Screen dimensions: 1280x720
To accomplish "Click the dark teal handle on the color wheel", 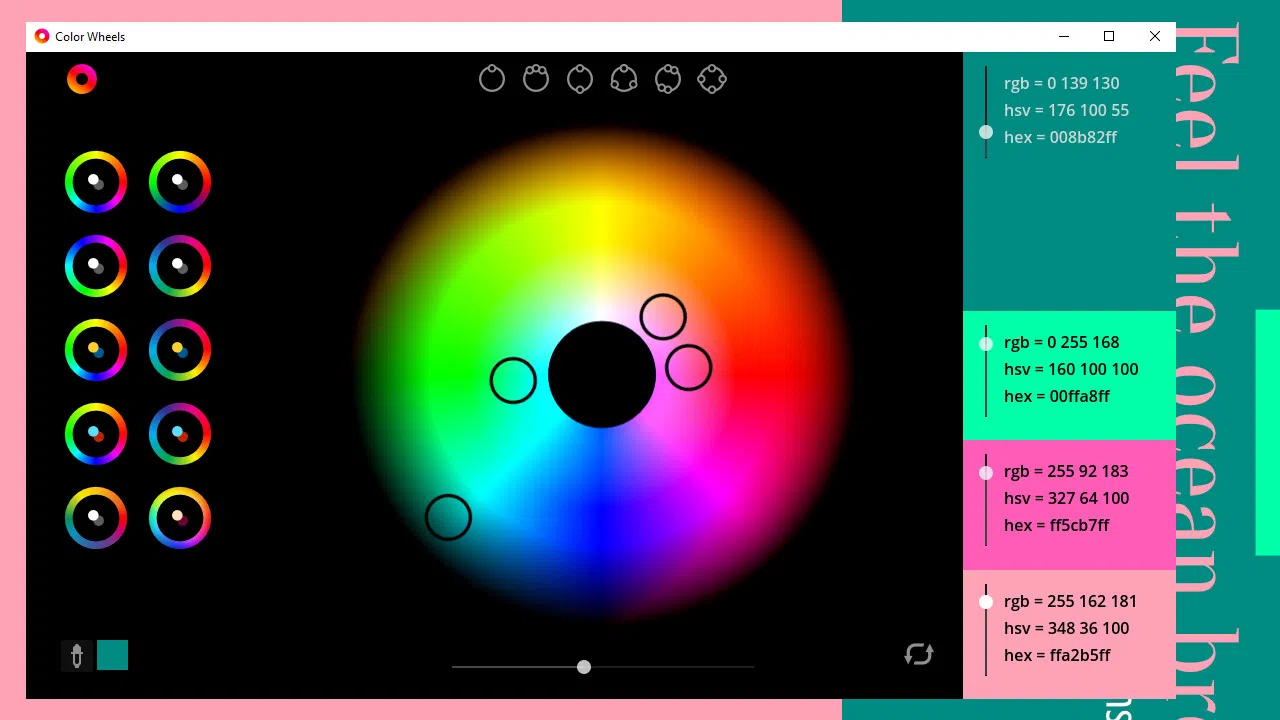I will point(448,518).
